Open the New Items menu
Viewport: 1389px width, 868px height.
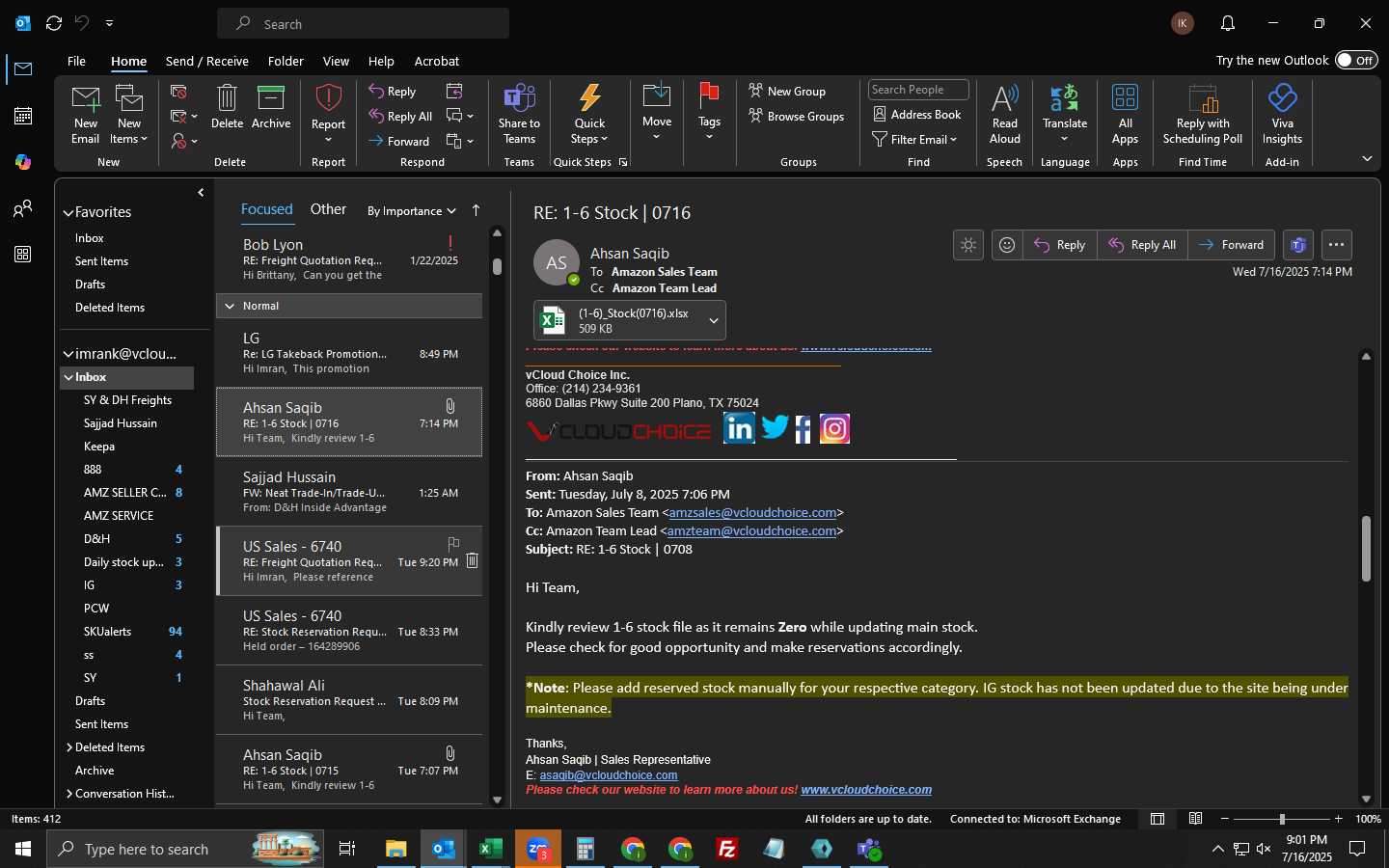pos(129,114)
